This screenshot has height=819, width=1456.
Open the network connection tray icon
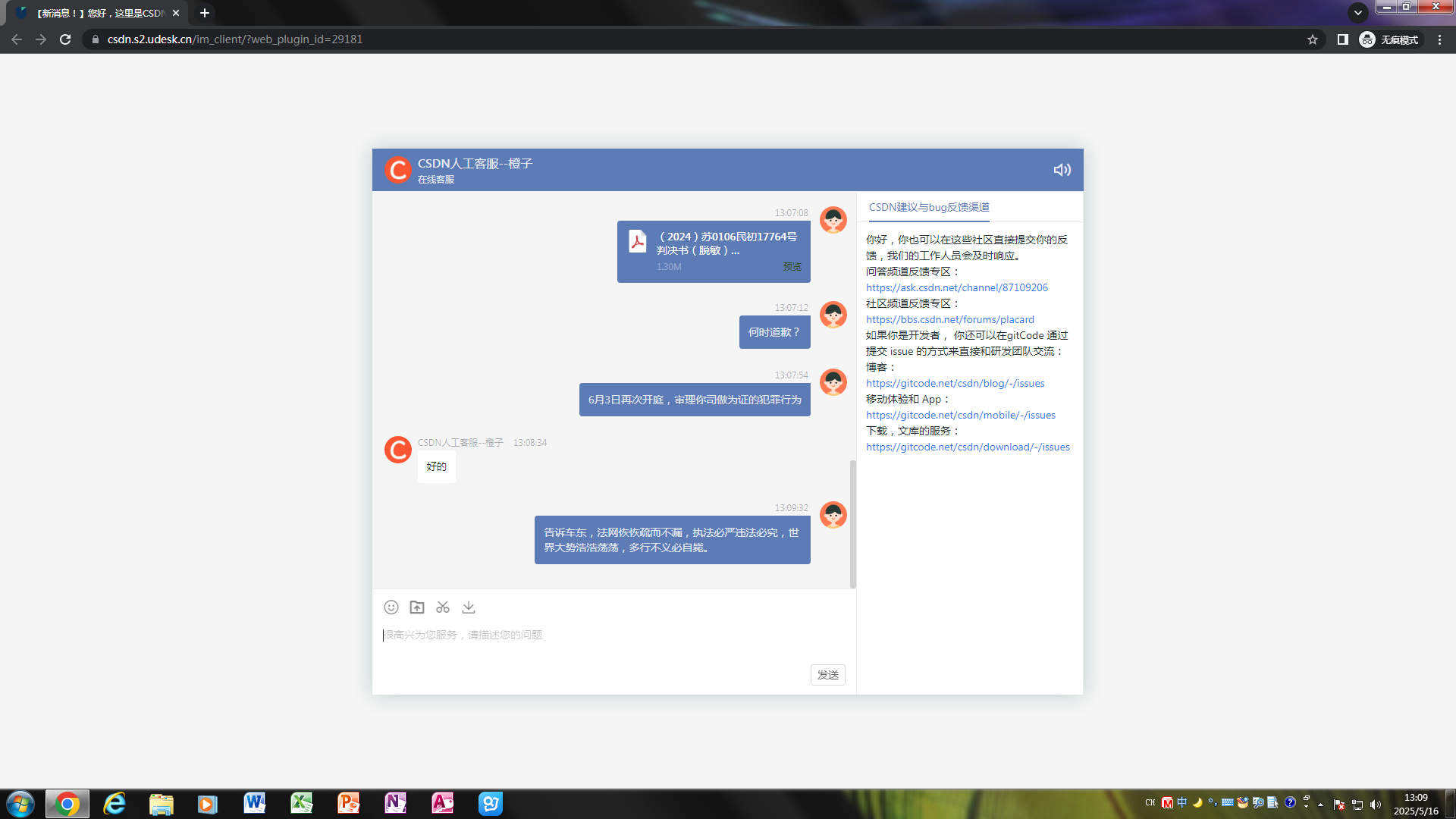[x=1357, y=805]
